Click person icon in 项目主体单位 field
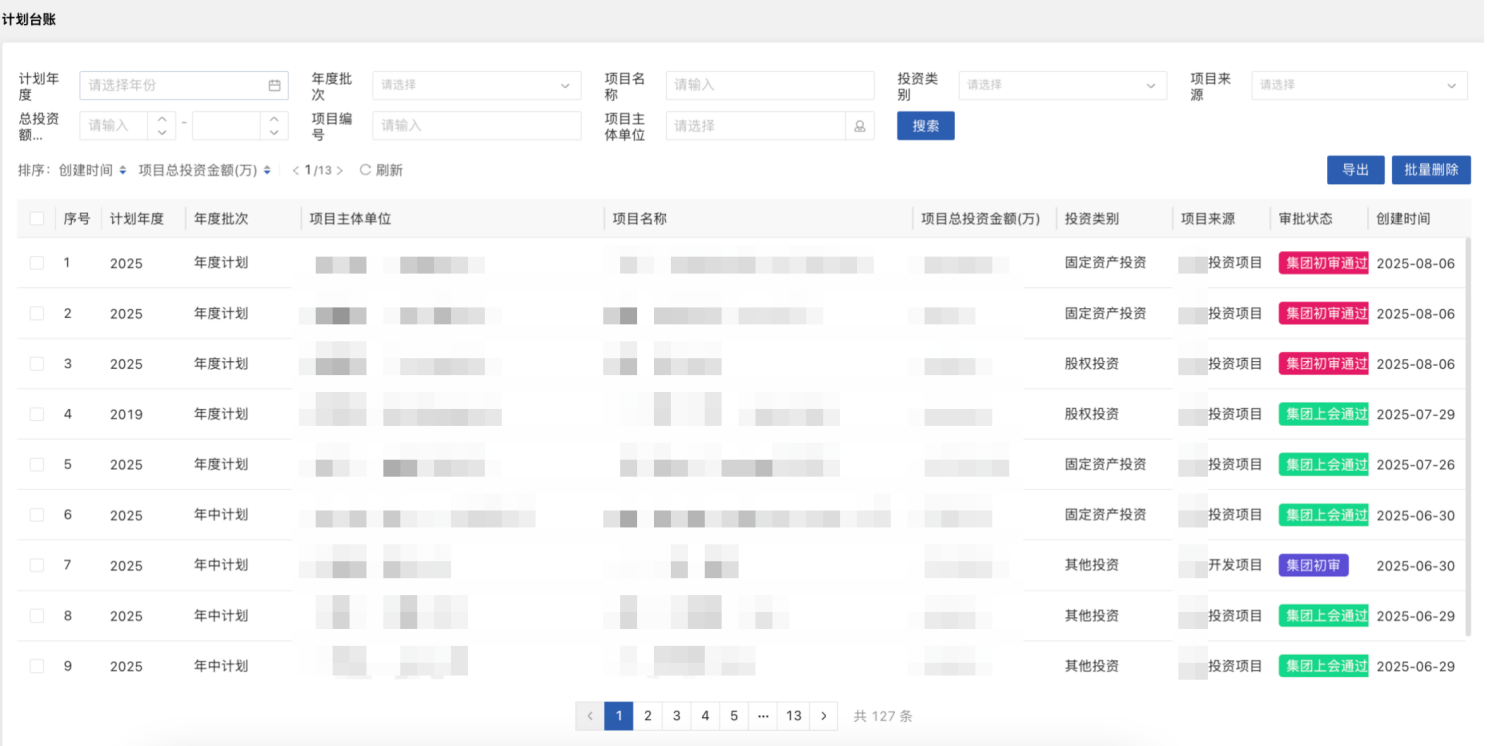1487x746 pixels. pyautogui.click(x=859, y=127)
